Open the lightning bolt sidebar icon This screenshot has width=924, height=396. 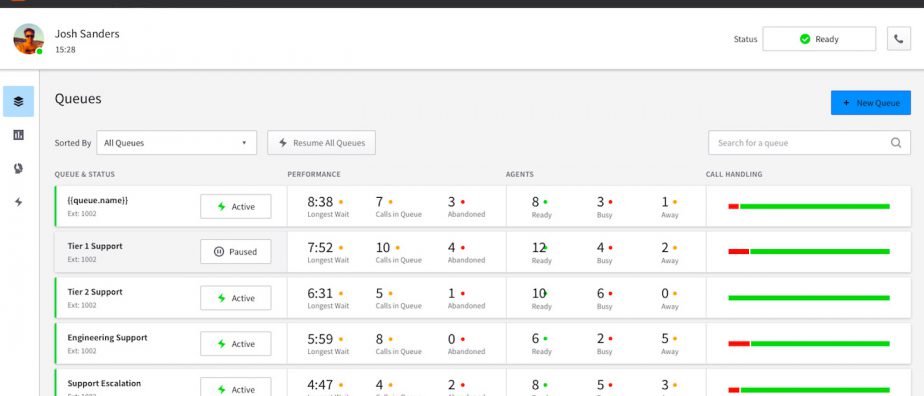tap(18, 202)
